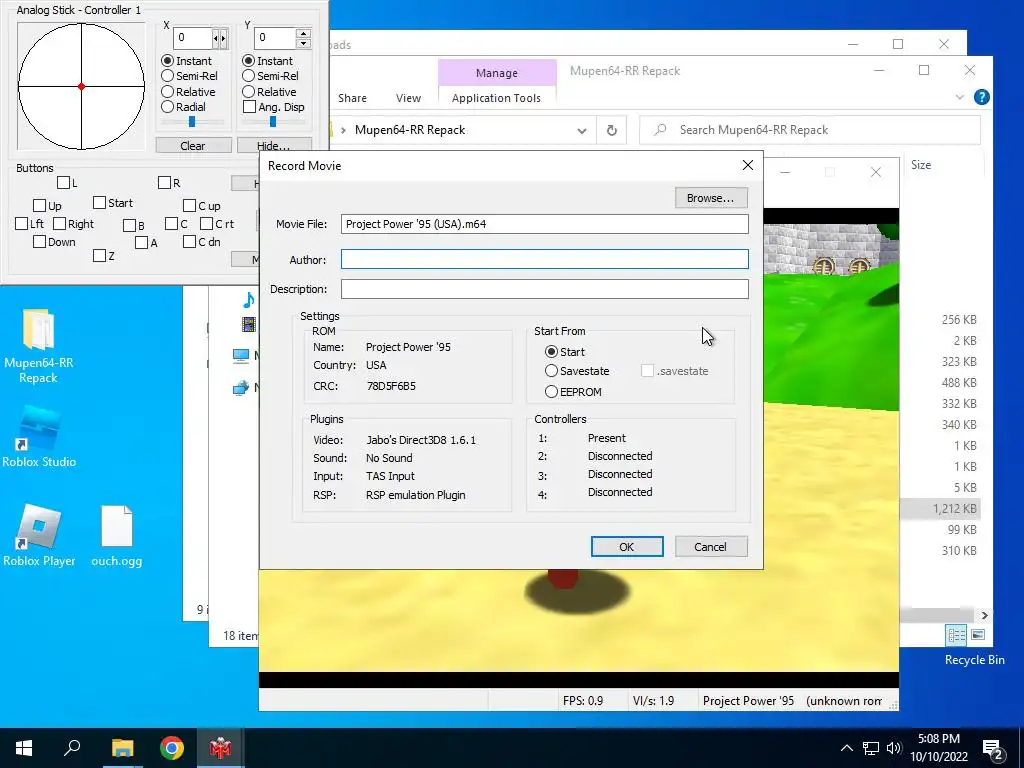Screen dimensions: 1024x768
Task: Check the Z button checkbox
Action: pyautogui.click(x=99, y=256)
